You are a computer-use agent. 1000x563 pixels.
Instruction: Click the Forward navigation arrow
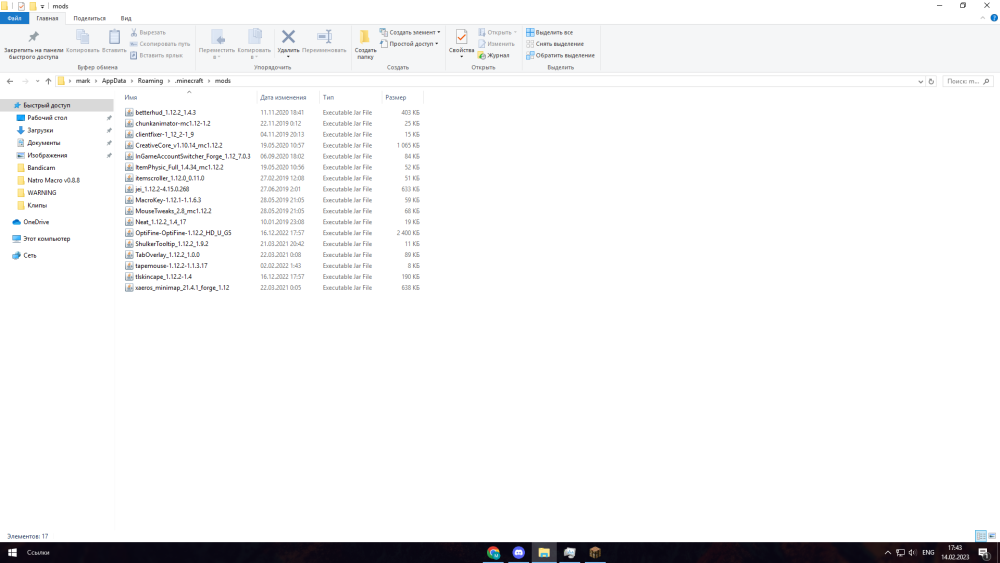pos(25,81)
